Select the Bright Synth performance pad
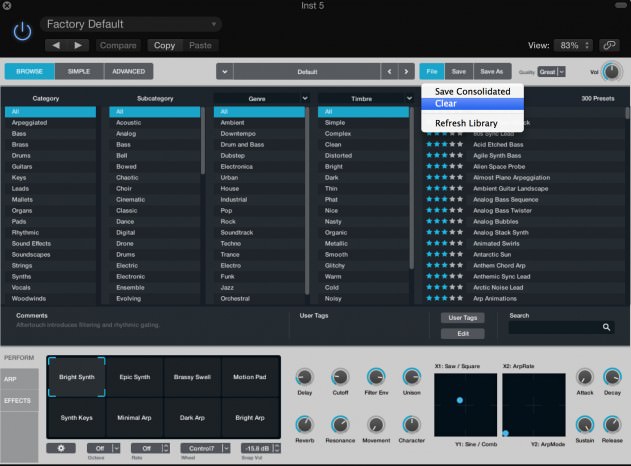The width and height of the screenshot is (631, 466). pyautogui.click(x=76, y=377)
